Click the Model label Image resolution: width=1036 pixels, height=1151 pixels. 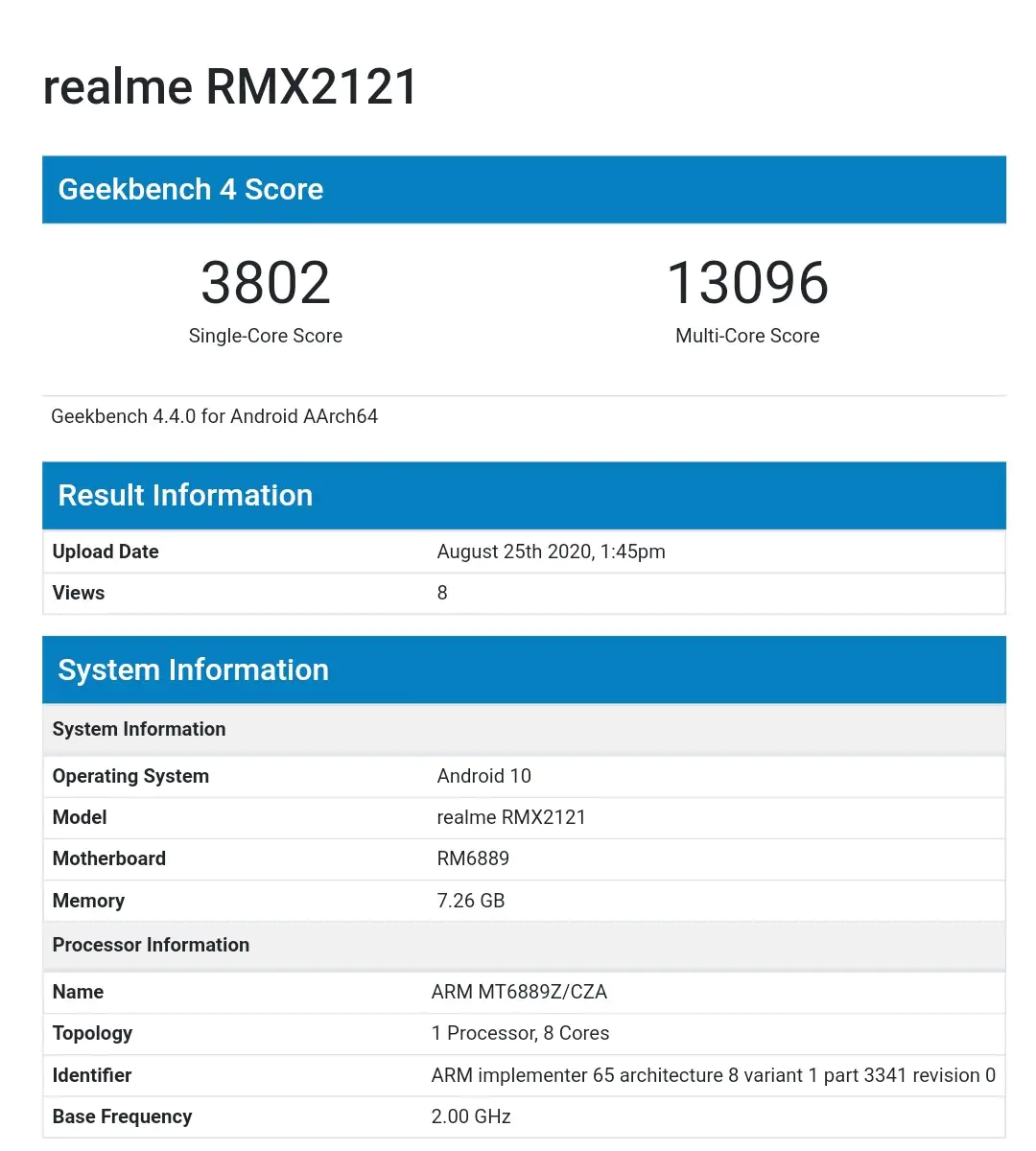pos(80,817)
